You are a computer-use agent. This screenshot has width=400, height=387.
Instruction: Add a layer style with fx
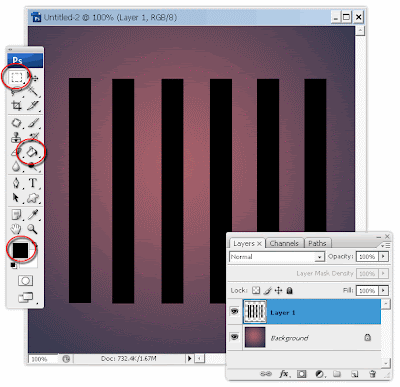click(284, 374)
